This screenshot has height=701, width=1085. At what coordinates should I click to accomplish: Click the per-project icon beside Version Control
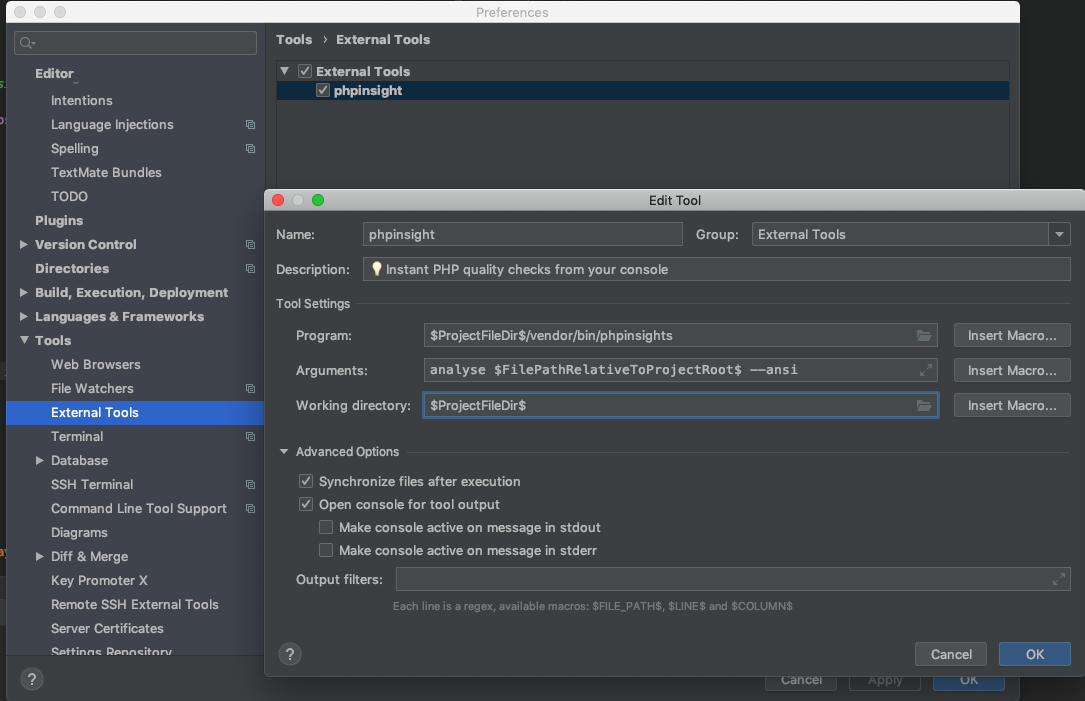tap(250, 244)
